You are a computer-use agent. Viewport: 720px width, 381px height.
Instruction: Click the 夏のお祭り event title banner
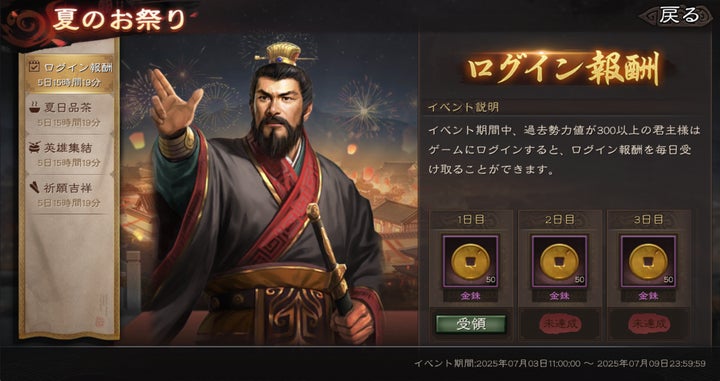[x=119, y=19]
